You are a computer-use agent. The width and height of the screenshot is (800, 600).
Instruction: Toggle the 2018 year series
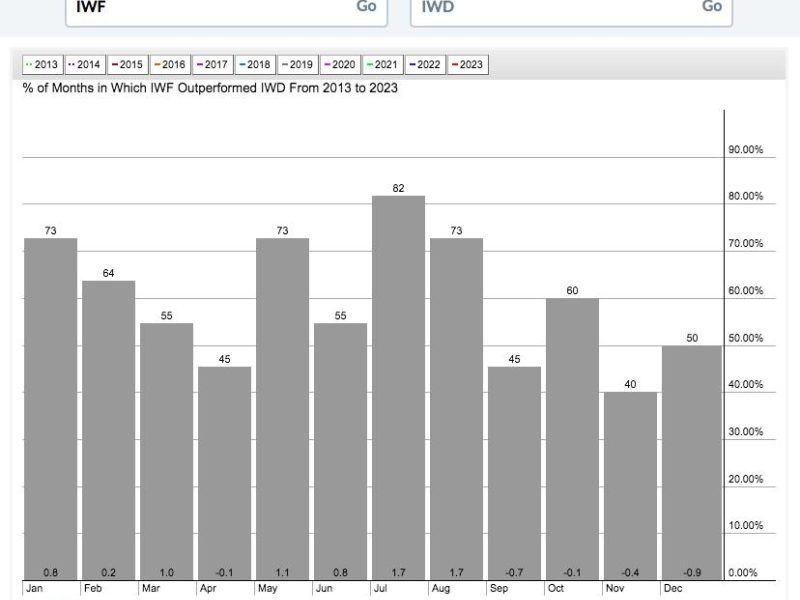pos(255,65)
